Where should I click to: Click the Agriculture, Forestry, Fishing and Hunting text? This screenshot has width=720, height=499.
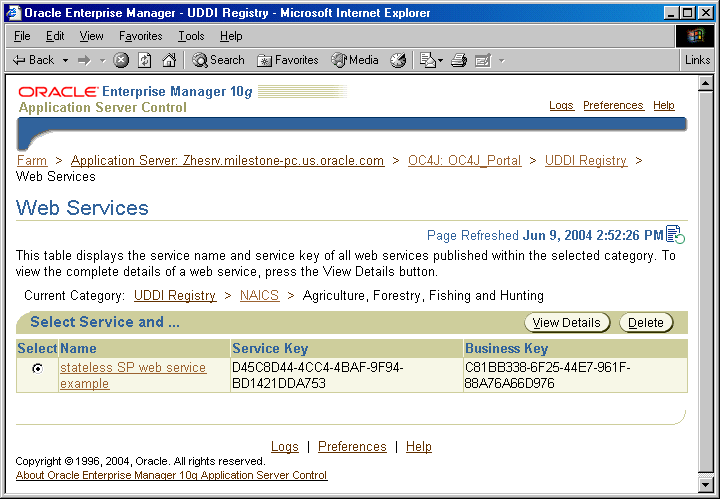(423, 296)
